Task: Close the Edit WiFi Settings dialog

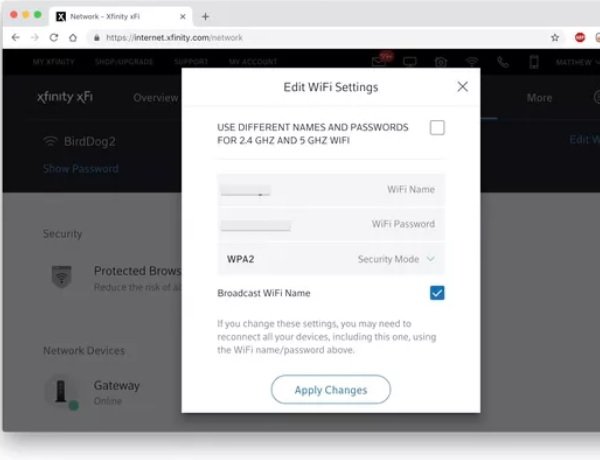Action: 462,86
